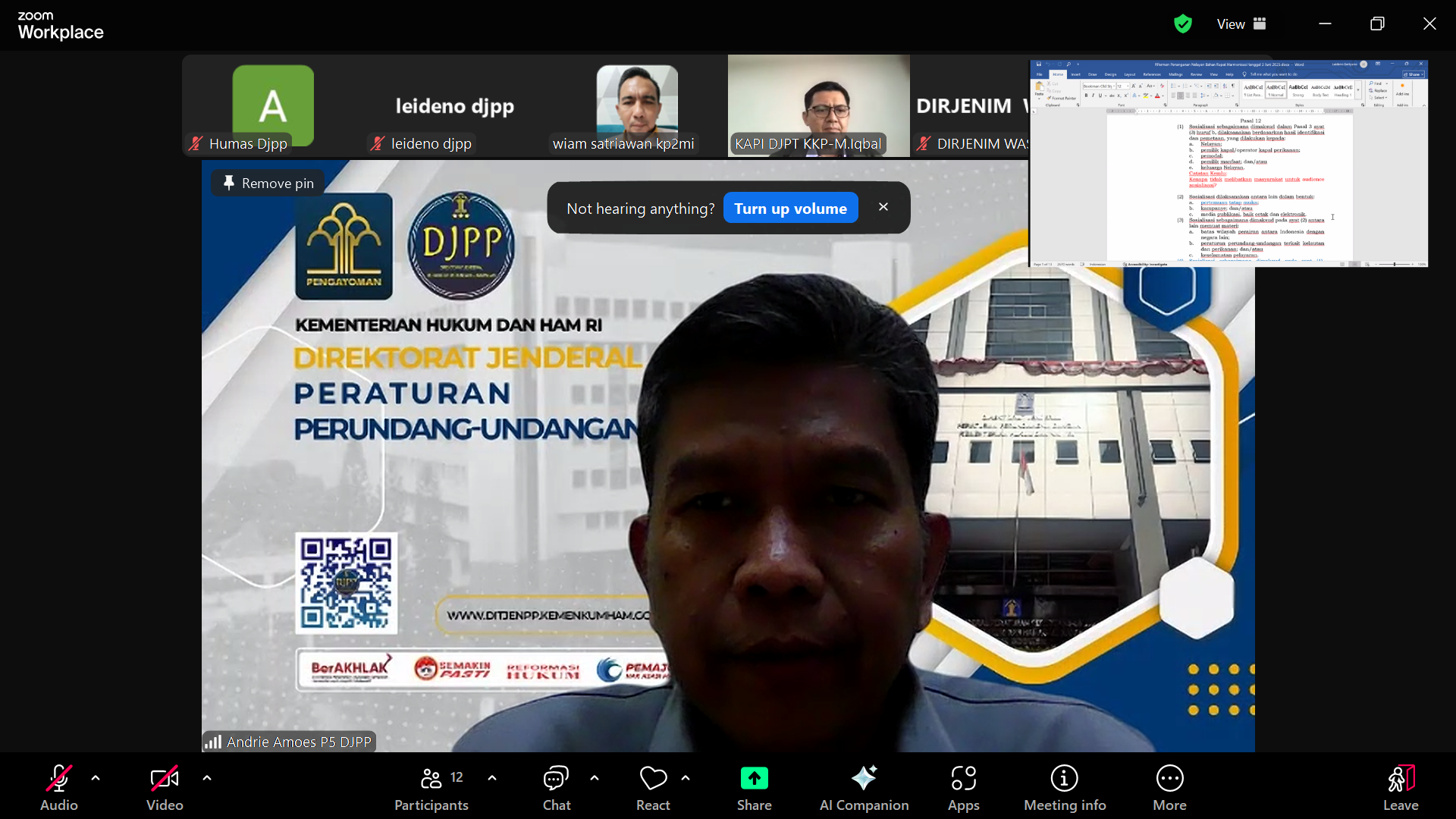Select the DIRJENIM participant tile
The height and width of the screenshot is (819, 1456).
(x=970, y=105)
